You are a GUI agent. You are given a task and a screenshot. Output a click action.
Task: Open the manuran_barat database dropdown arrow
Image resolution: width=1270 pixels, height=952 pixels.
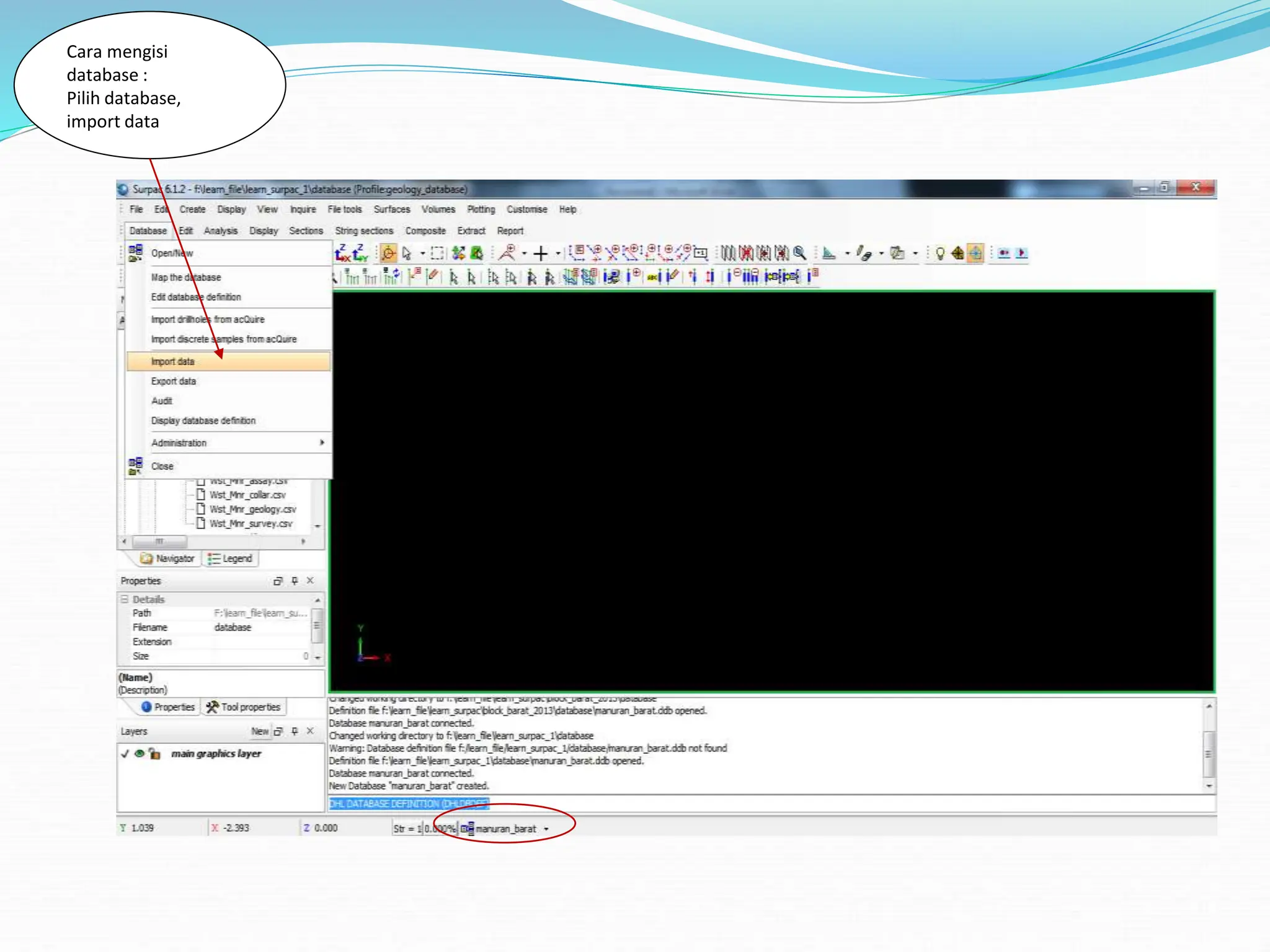[546, 829]
